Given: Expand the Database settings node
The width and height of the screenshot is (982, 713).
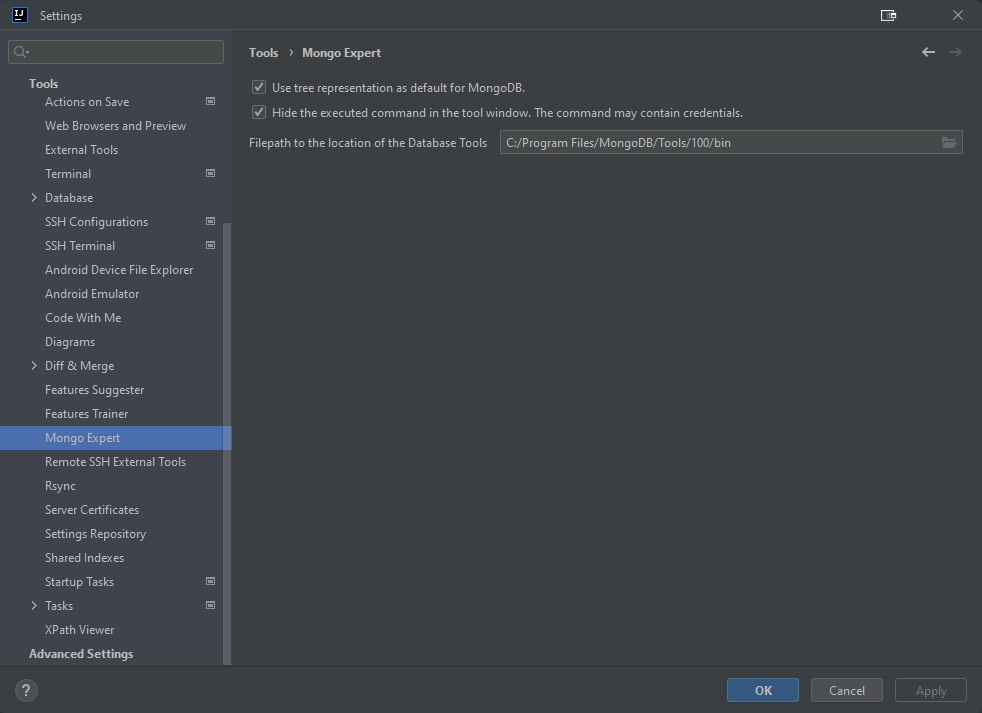Looking at the screenshot, I should [x=34, y=198].
